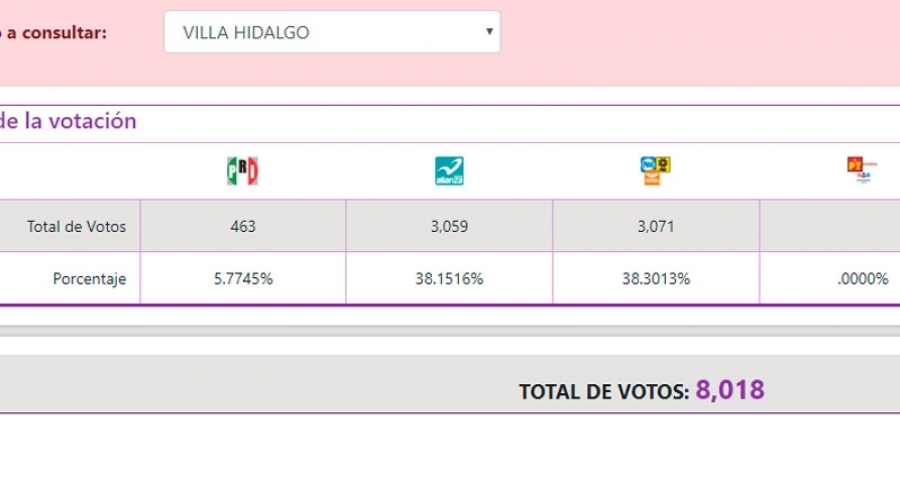900x482 pixels.
Task: Click the total 8,018 votes figure
Action: click(x=730, y=390)
